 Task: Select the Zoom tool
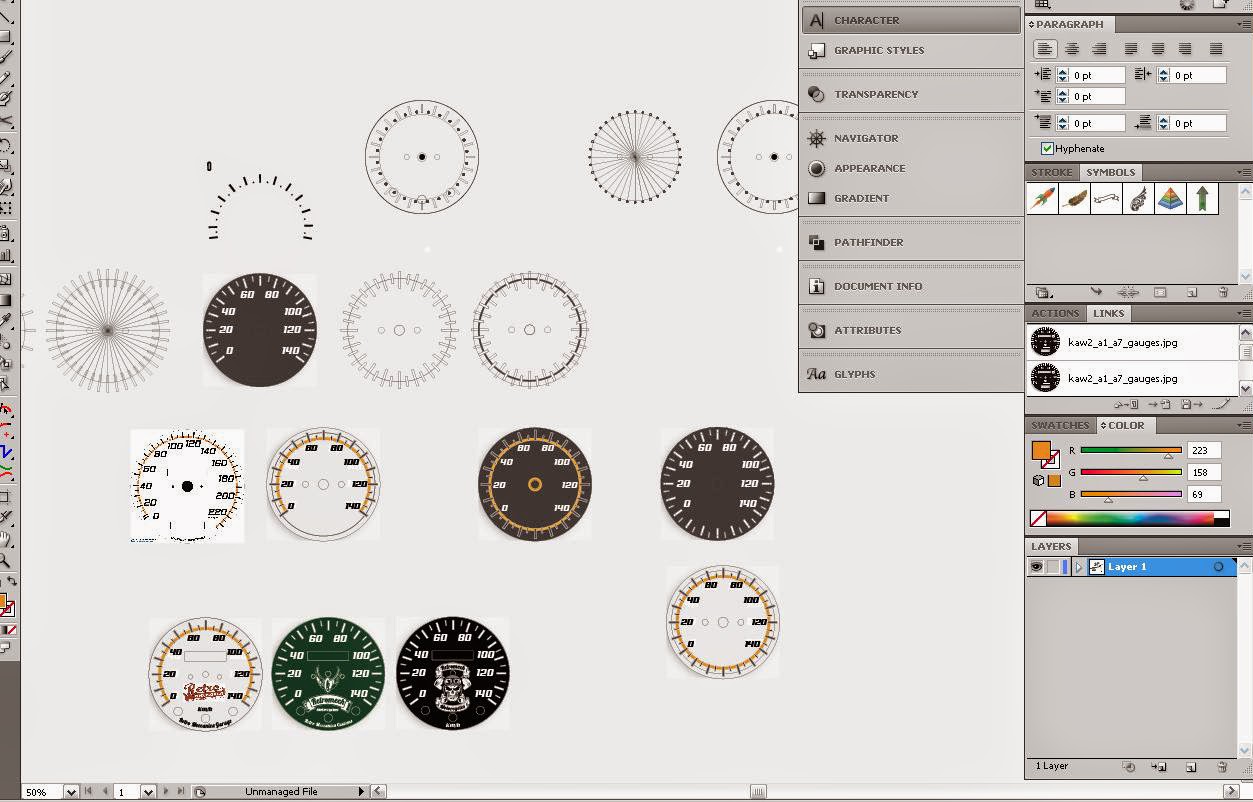5,561
